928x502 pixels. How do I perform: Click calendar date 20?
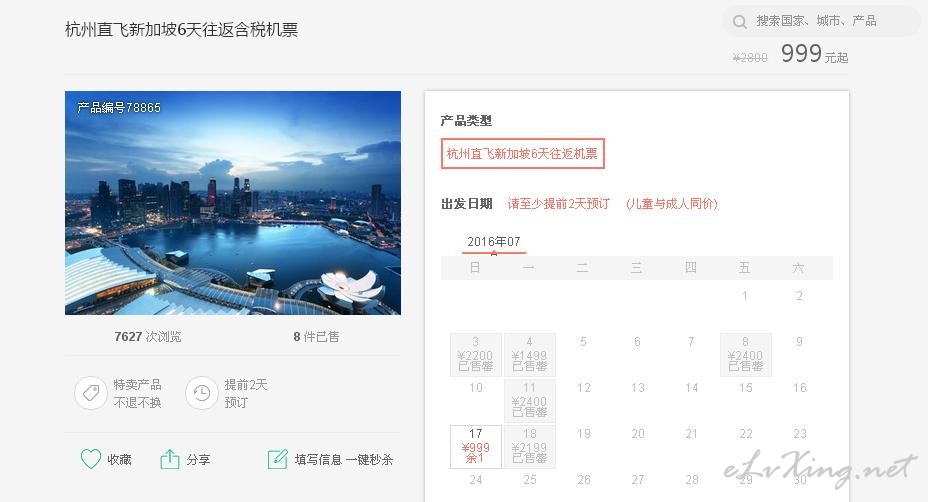[x=638, y=434]
